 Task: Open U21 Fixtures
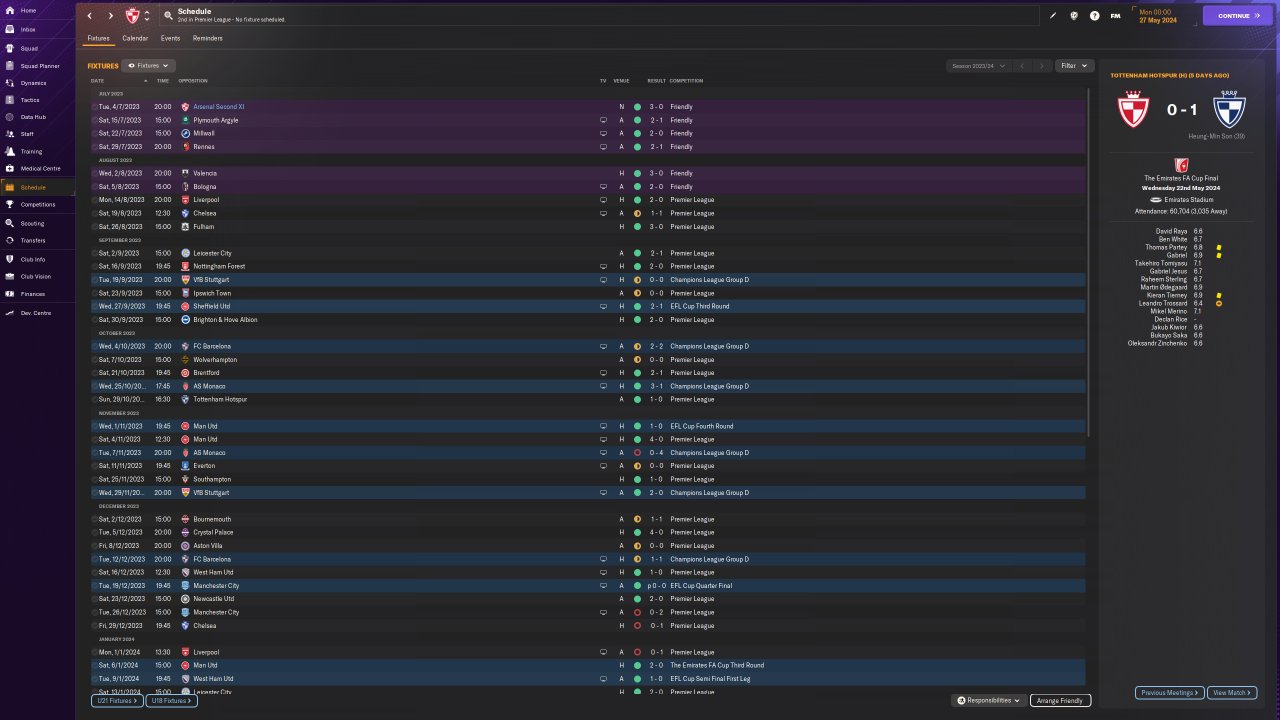click(x=117, y=701)
